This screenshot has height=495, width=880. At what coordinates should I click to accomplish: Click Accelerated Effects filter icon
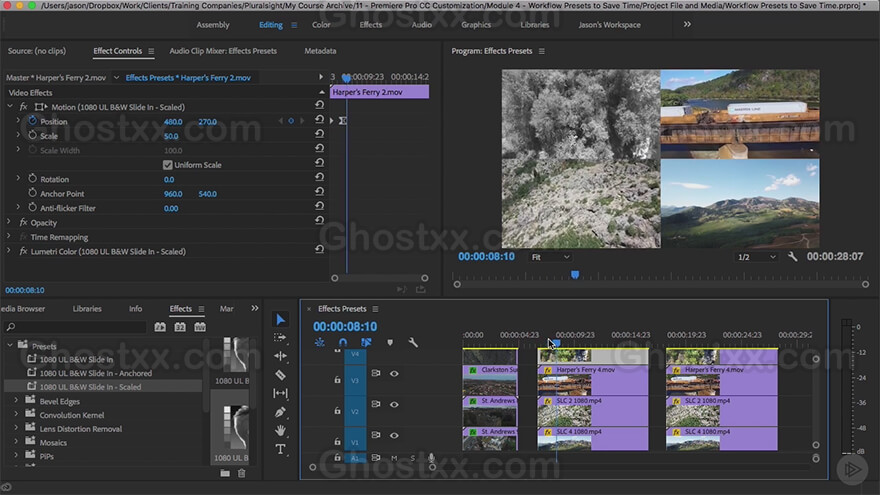[x=160, y=327]
